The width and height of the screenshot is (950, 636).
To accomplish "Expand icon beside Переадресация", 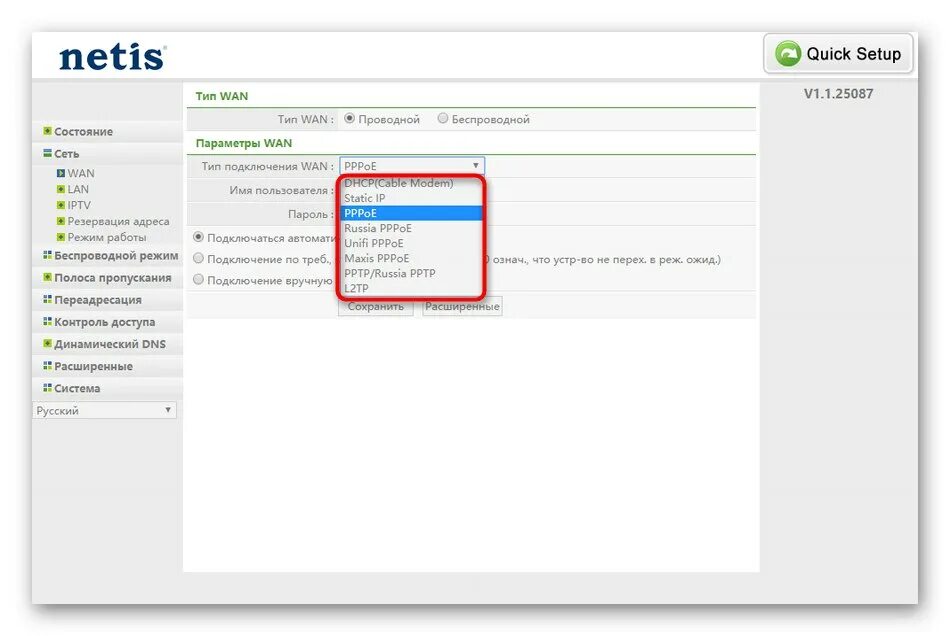I will pos(47,299).
